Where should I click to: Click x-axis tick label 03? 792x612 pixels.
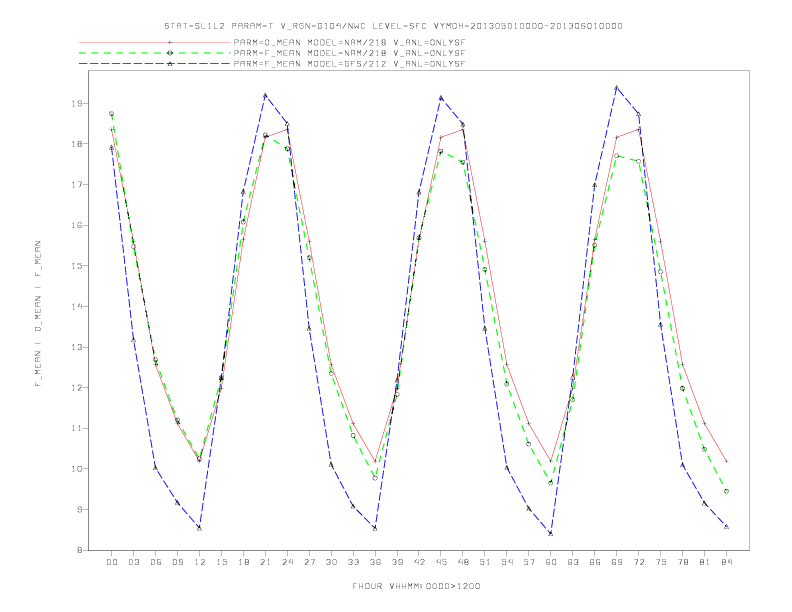(x=133, y=562)
